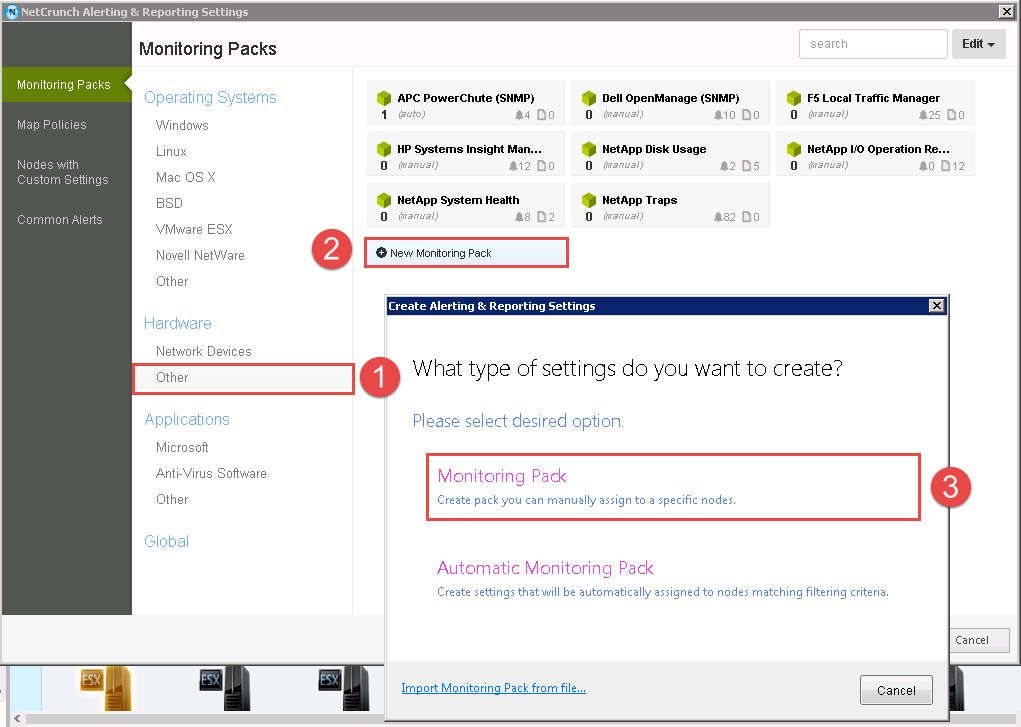Click the Import Monitoring Pack from file link
The image size is (1021, 727).
494,688
